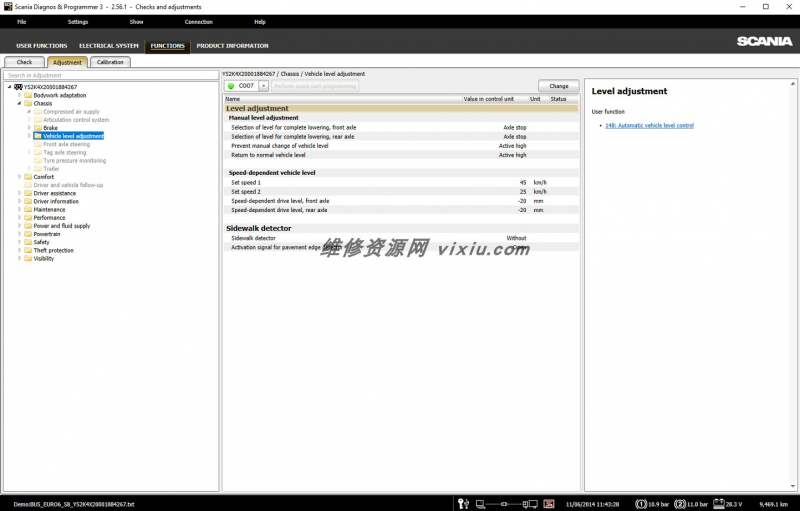Click the circuit 1 air pressure icon
Image resolution: width=800 pixels, height=511 pixels.
(x=641, y=504)
